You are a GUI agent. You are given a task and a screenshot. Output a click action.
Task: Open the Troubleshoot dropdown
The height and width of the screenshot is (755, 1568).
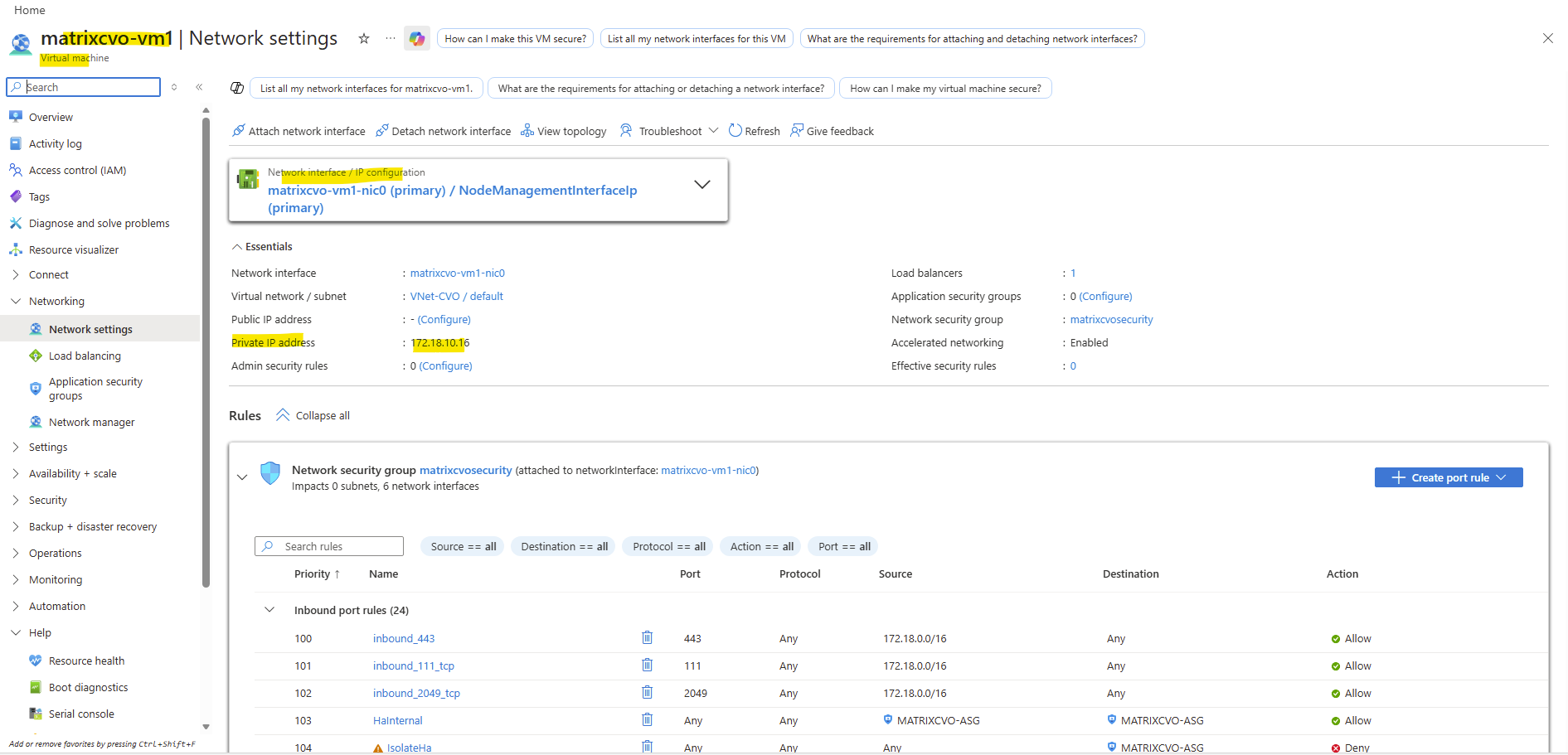click(x=669, y=131)
